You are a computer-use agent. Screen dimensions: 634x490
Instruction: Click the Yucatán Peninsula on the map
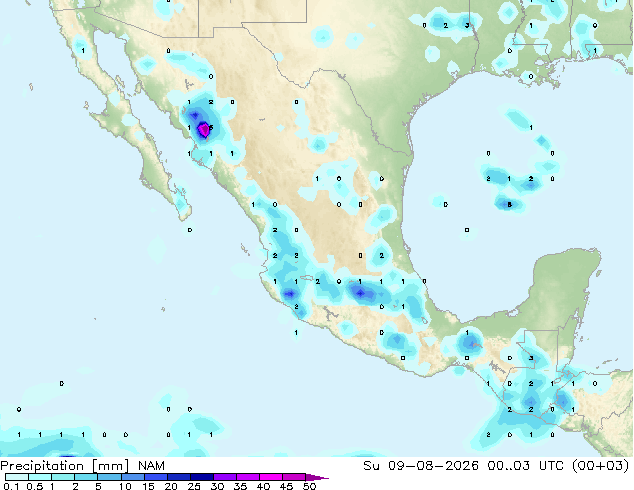[566, 287]
